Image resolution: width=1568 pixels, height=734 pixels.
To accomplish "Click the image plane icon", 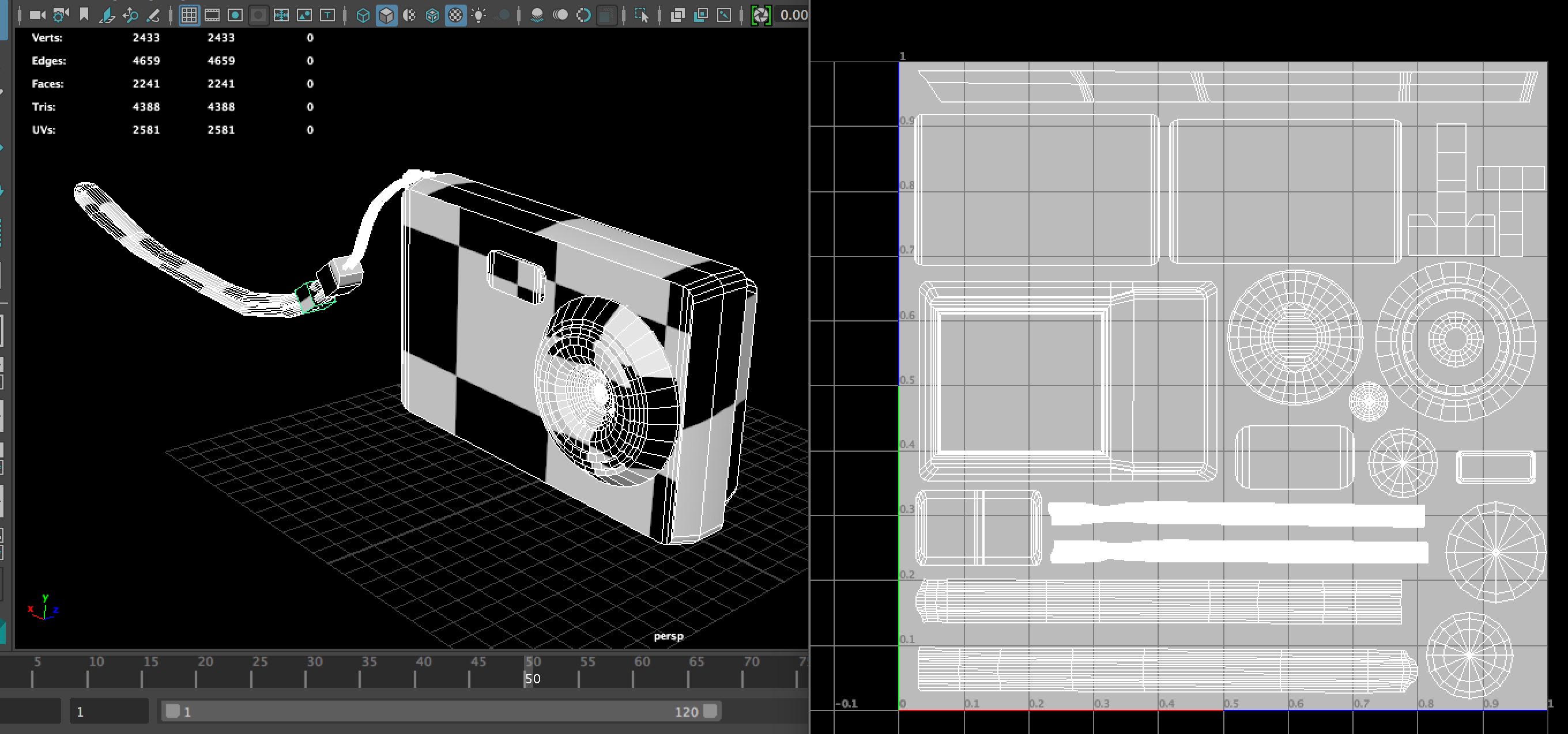I will click(107, 15).
